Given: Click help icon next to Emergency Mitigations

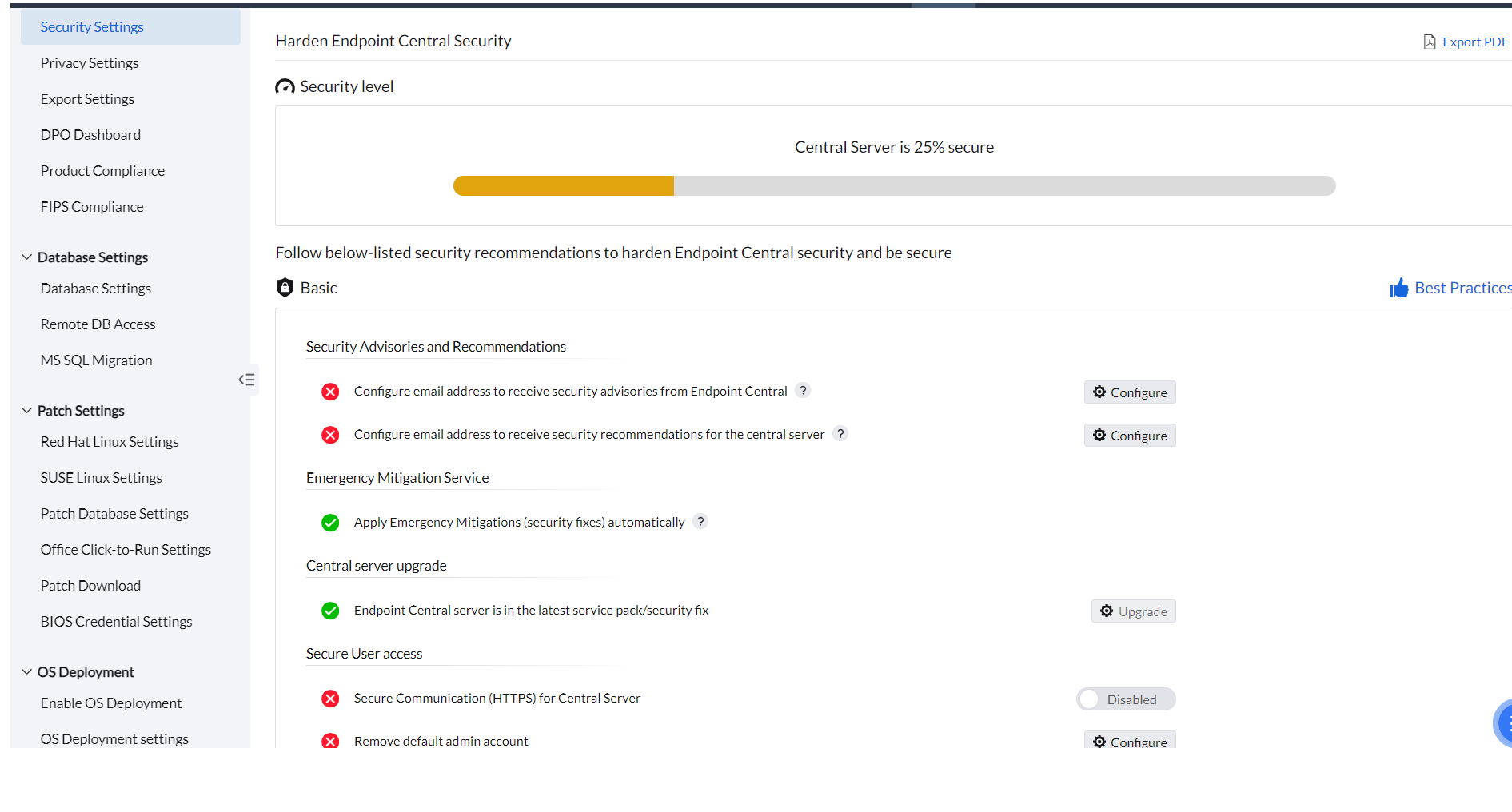Looking at the screenshot, I should tap(700, 521).
